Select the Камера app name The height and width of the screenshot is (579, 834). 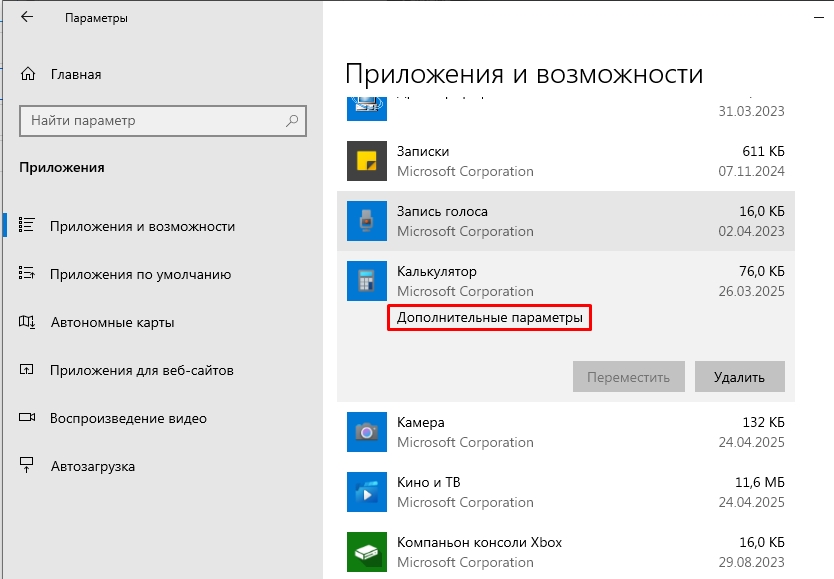(x=420, y=423)
